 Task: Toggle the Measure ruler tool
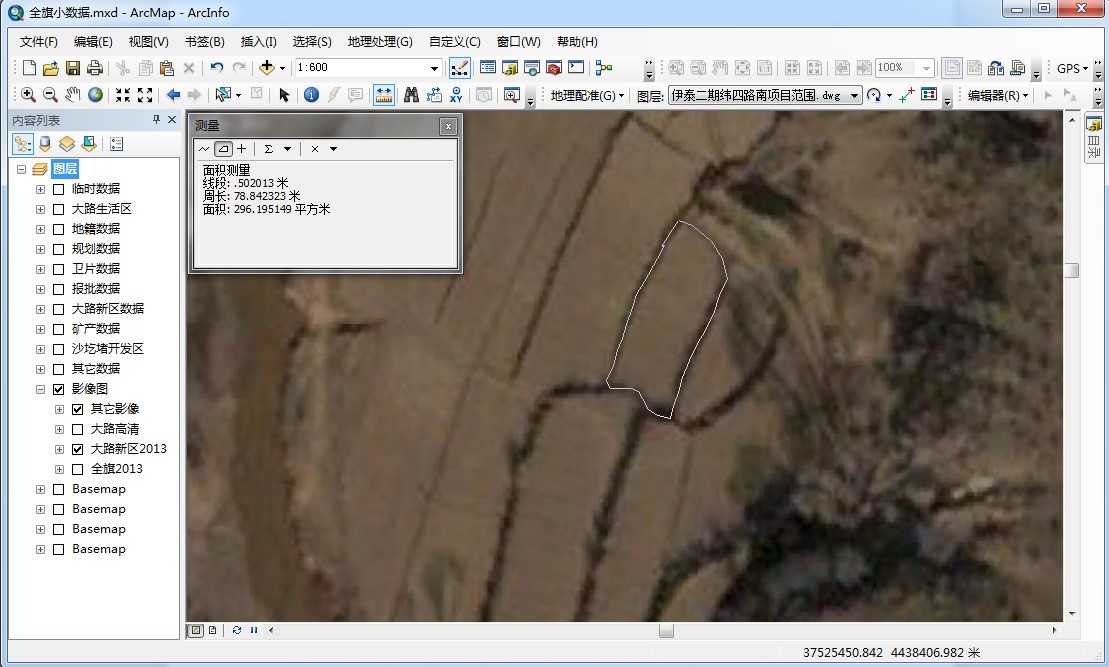click(384, 95)
